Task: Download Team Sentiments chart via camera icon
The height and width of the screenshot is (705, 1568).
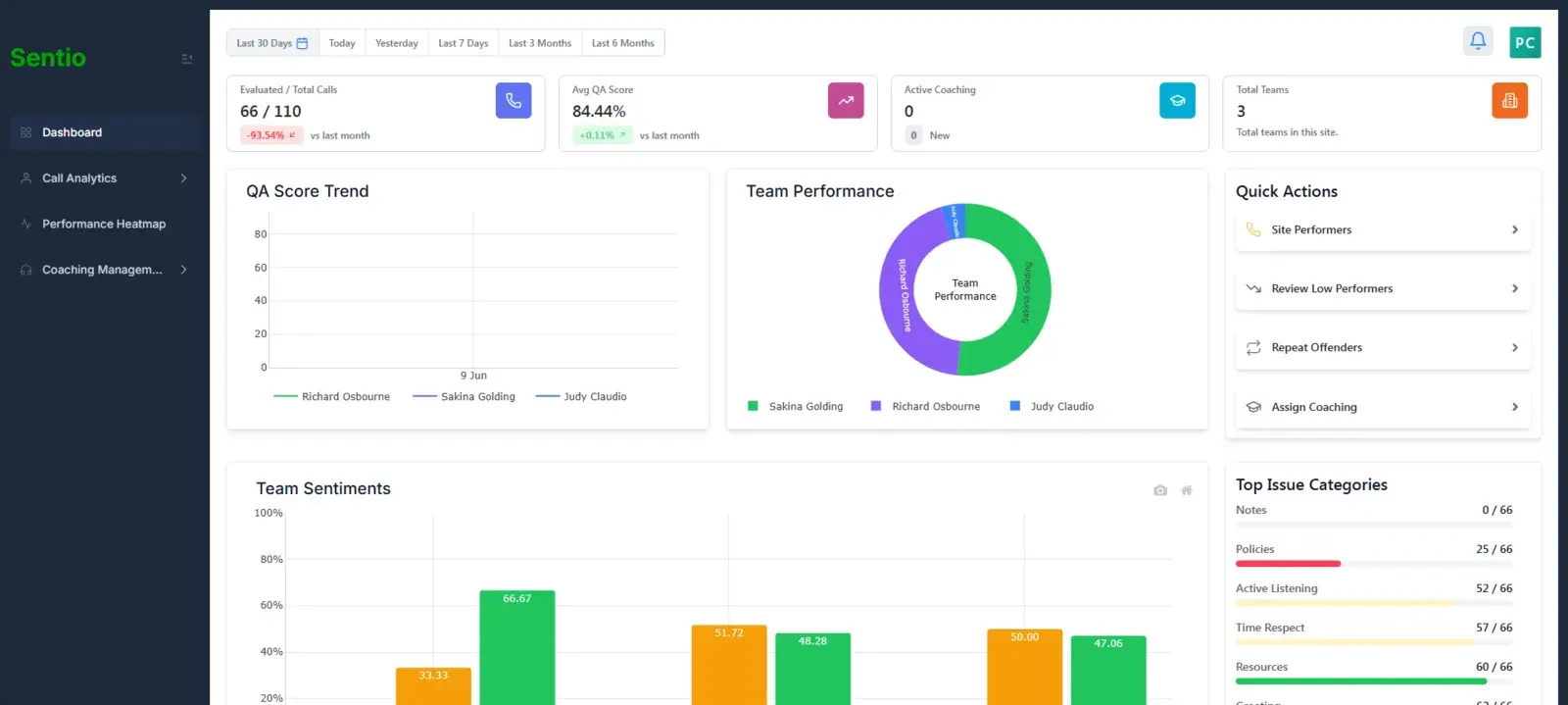Action: click(1160, 490)
